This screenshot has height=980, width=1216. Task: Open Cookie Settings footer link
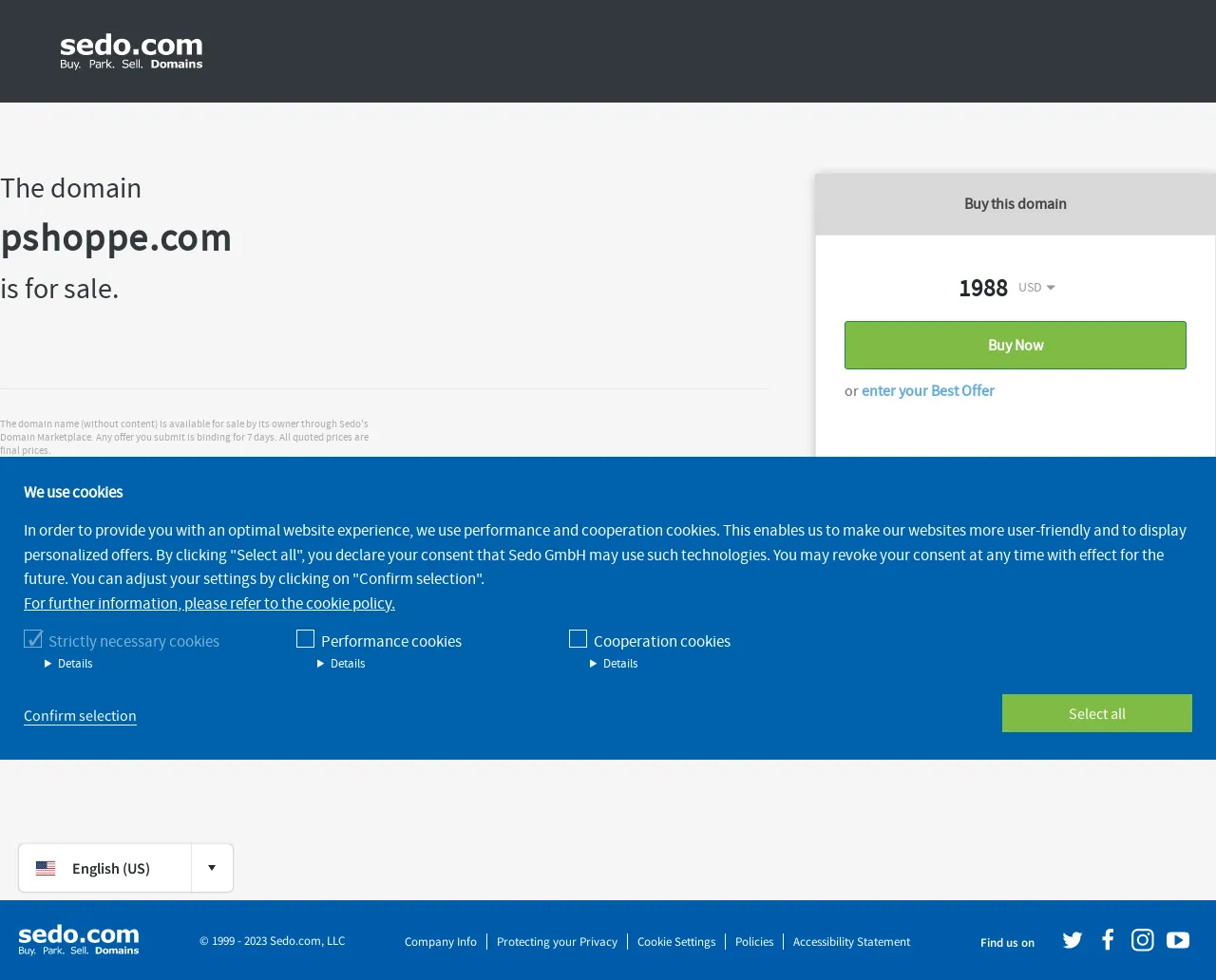coord(676,942)
